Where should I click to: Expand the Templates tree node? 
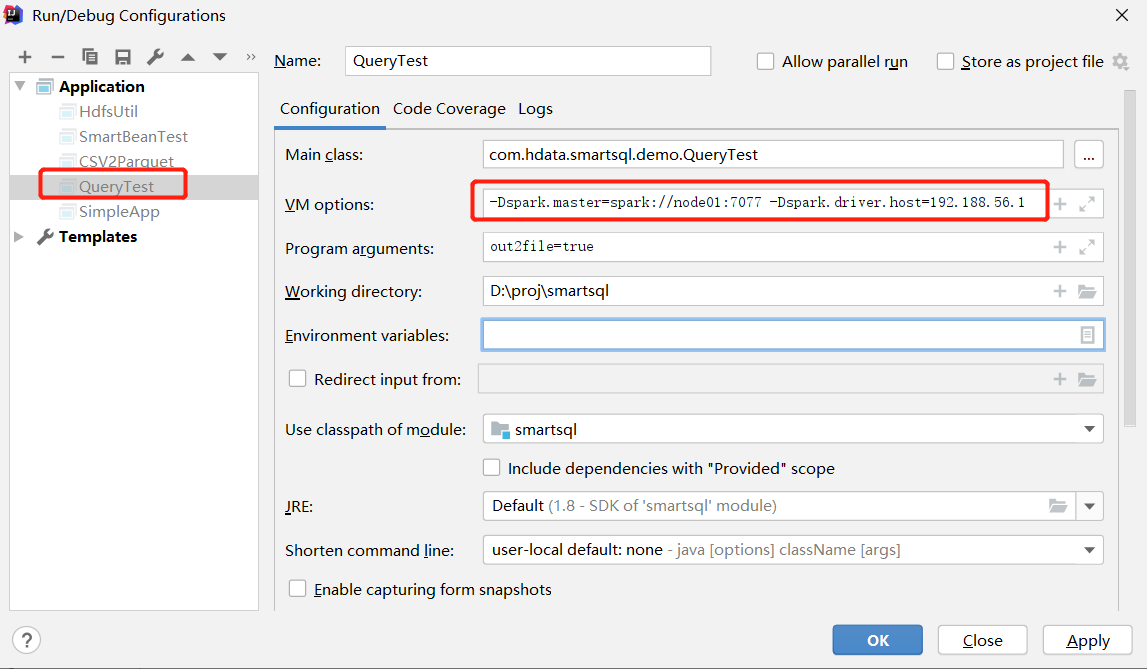click(x=20, y=237)
